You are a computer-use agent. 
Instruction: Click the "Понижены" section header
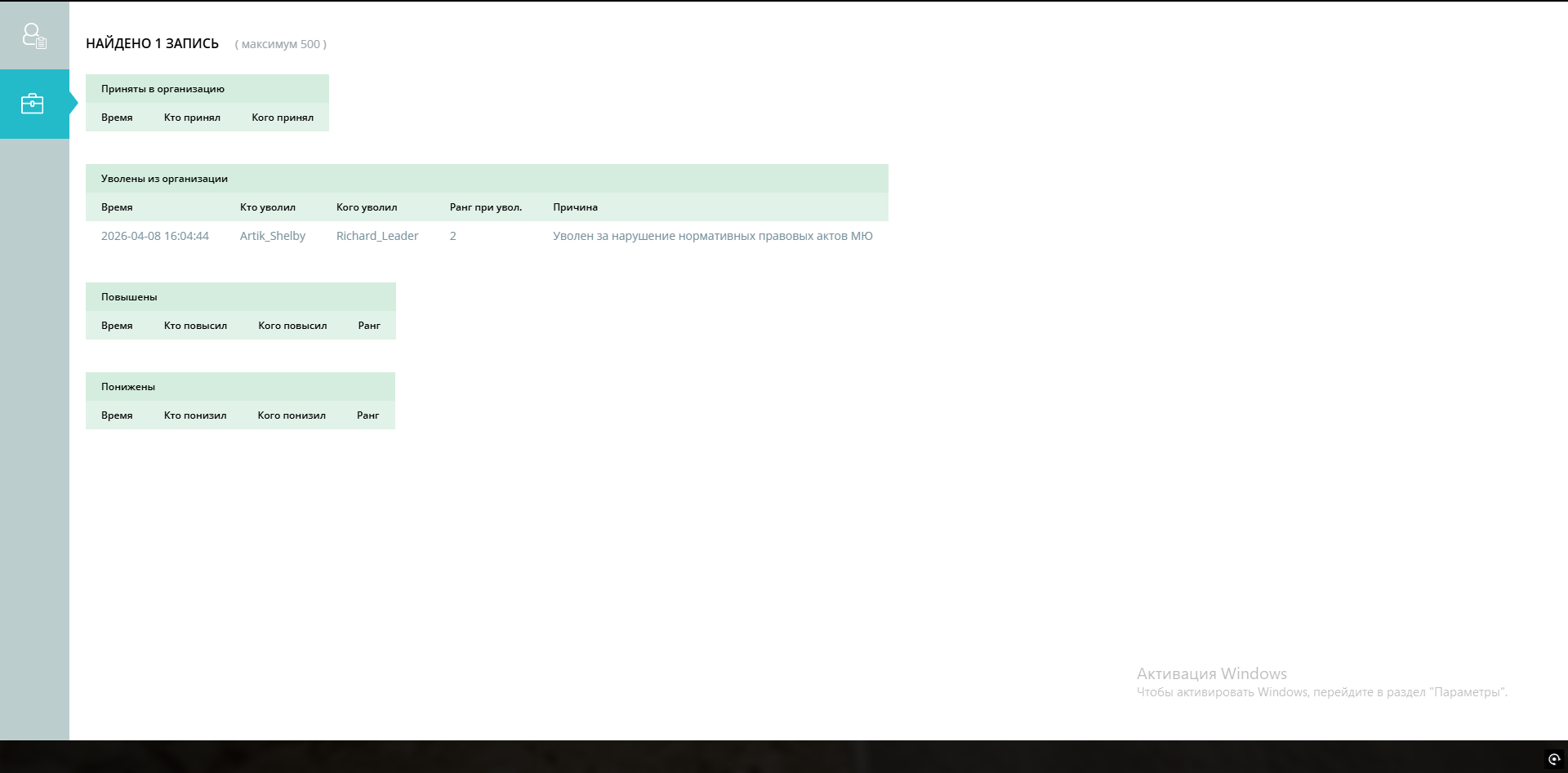click(x=128, y=387)
